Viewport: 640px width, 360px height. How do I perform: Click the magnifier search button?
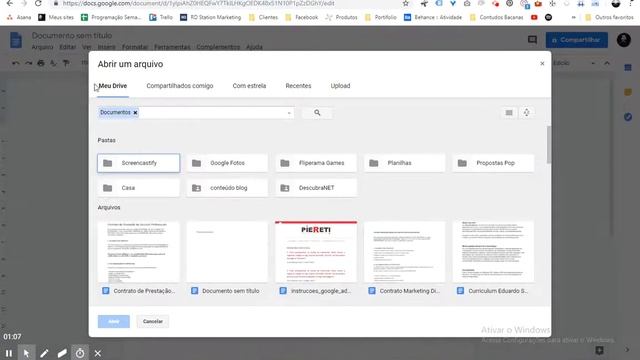point(317,113)
